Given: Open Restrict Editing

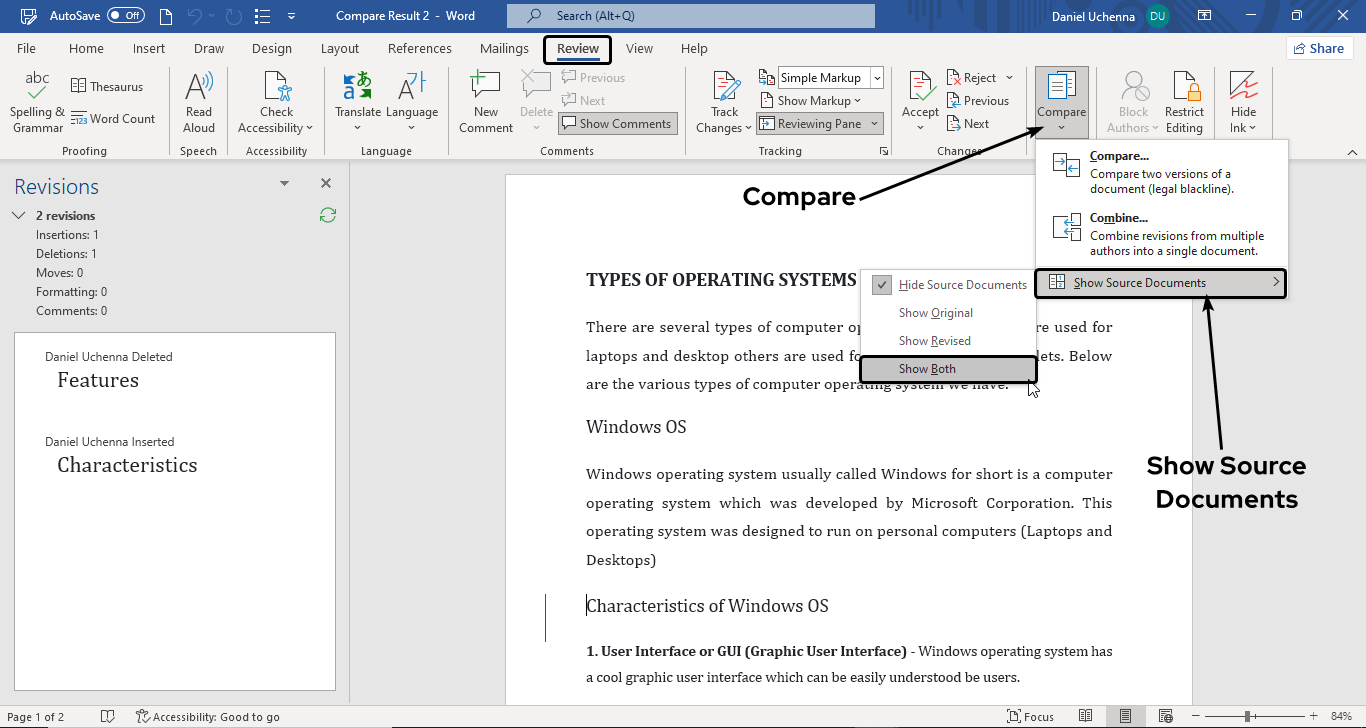Looking at the screenshot, I should (1184, 100).
